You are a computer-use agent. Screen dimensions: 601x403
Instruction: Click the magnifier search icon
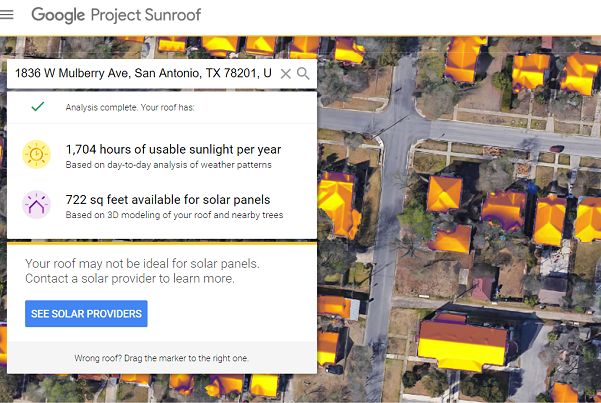303,74
